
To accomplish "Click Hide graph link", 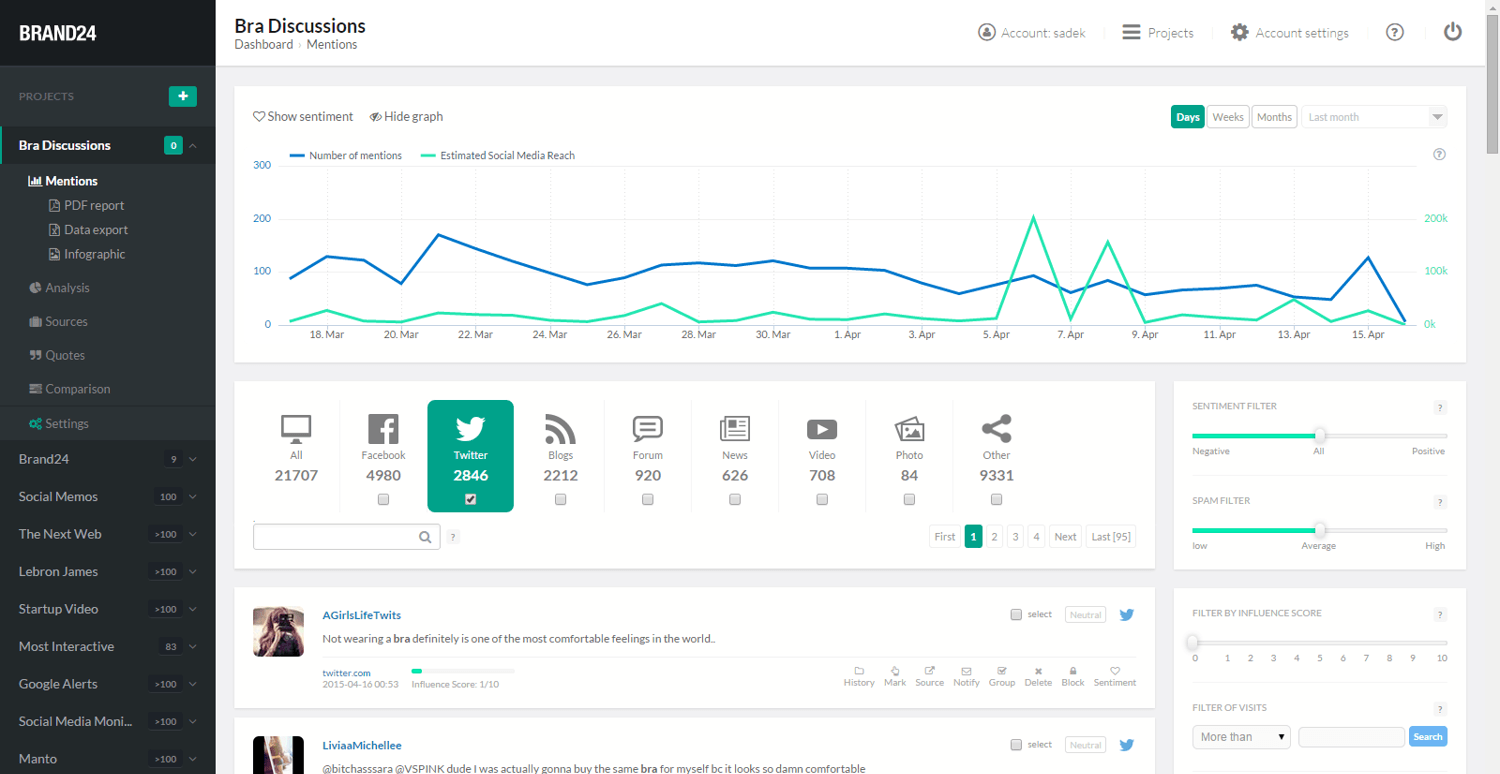I will click(406, 117).
